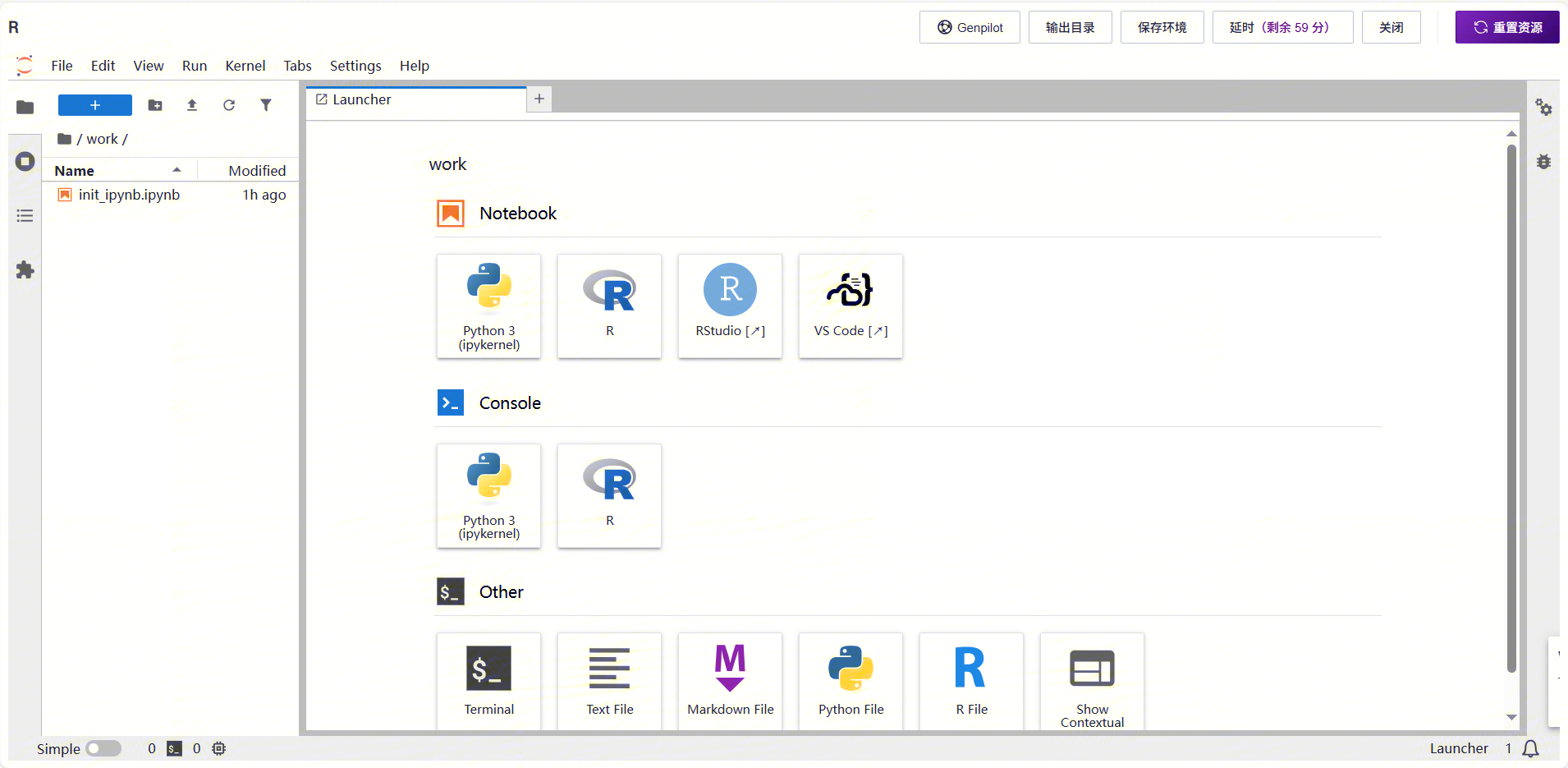Start a Python 3 (ipykernel) console
The height and width of the screenshot is (768, 1568).
click(489, 496)
